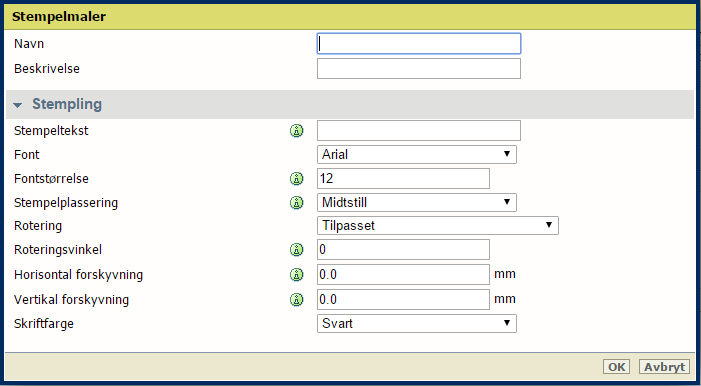
Task: Click the Vertikal forskyvning value field
Action: tap(403, 299)
